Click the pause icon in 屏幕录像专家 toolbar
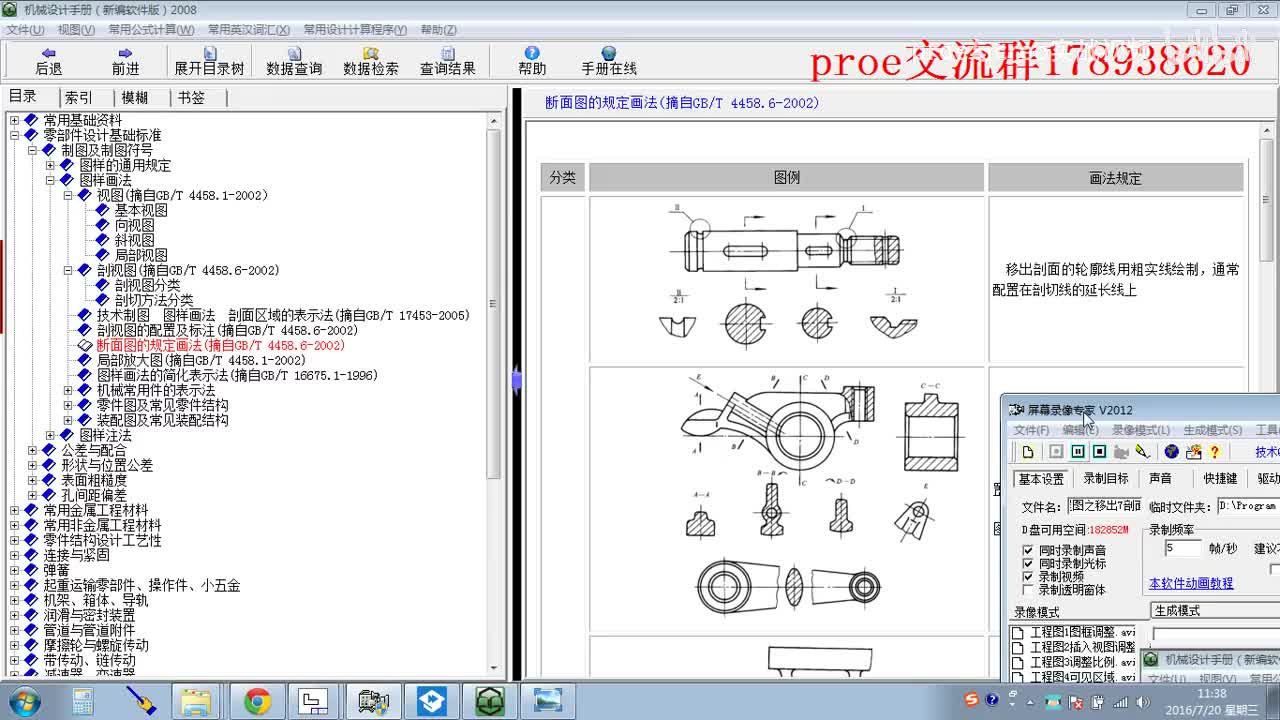1280x720 pixels. [x=1078, y=452]
